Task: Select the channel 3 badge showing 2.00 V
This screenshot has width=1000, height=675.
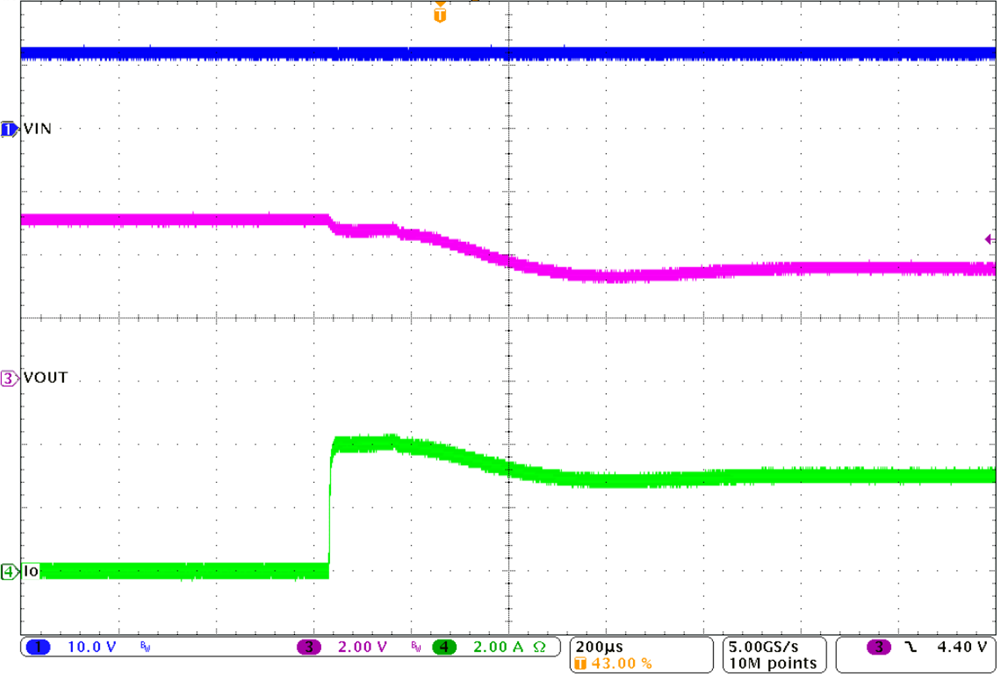Action: click(x=310, y=648)
